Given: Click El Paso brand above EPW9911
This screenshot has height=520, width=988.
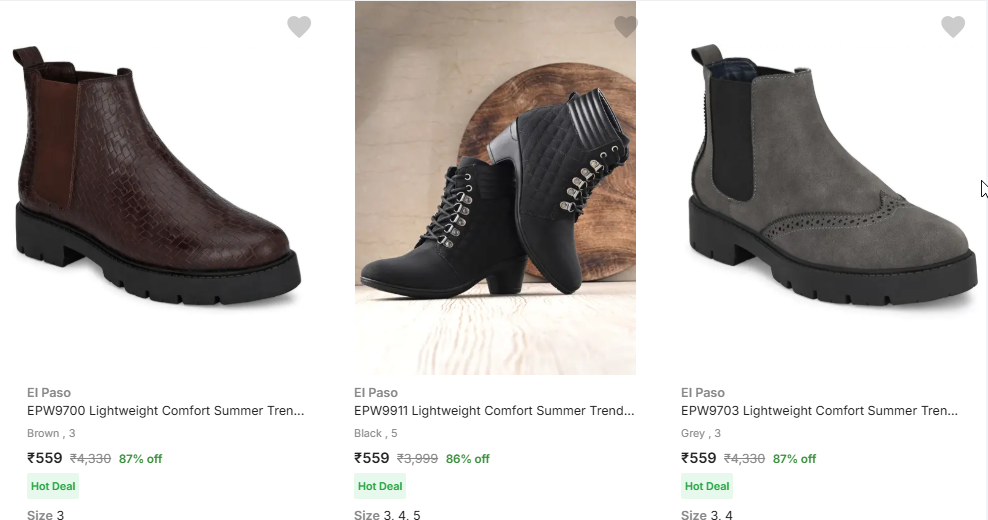Looking at the screenshot, I should click(x=376, y=393).
